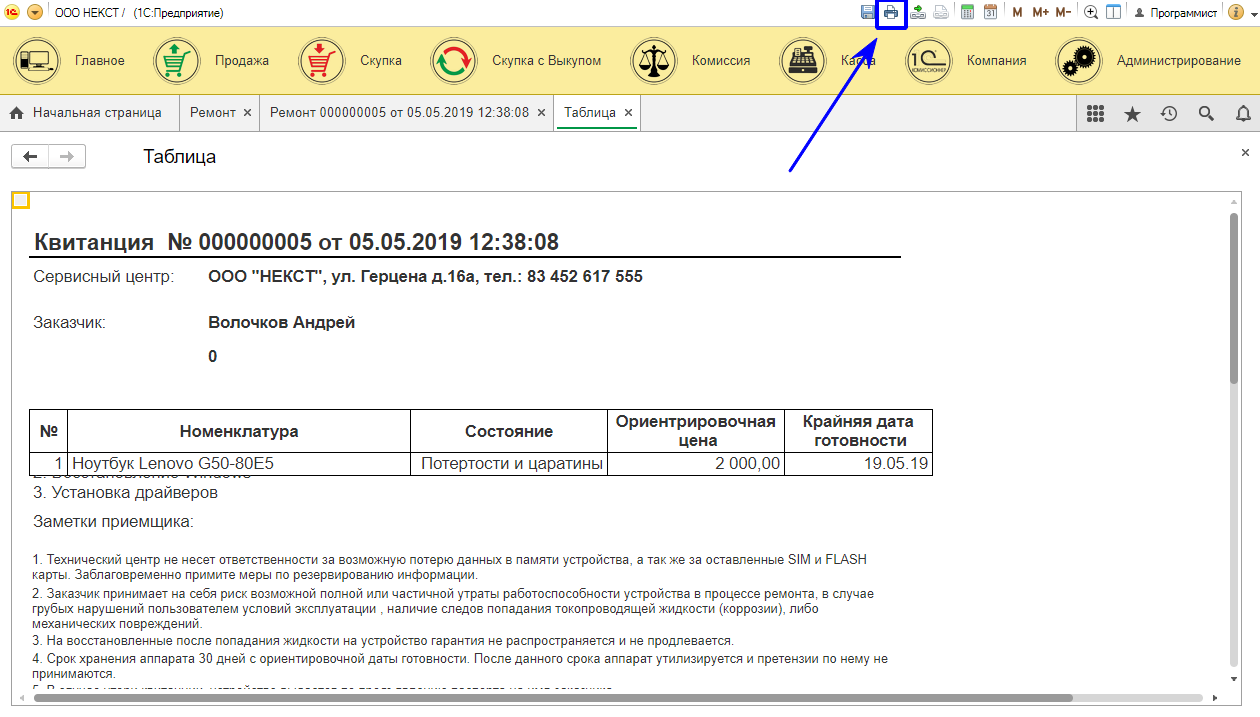Screen dimensions: 1260x717
Task: Click the gears Администрирование icon
Action: pos(1080,61)
